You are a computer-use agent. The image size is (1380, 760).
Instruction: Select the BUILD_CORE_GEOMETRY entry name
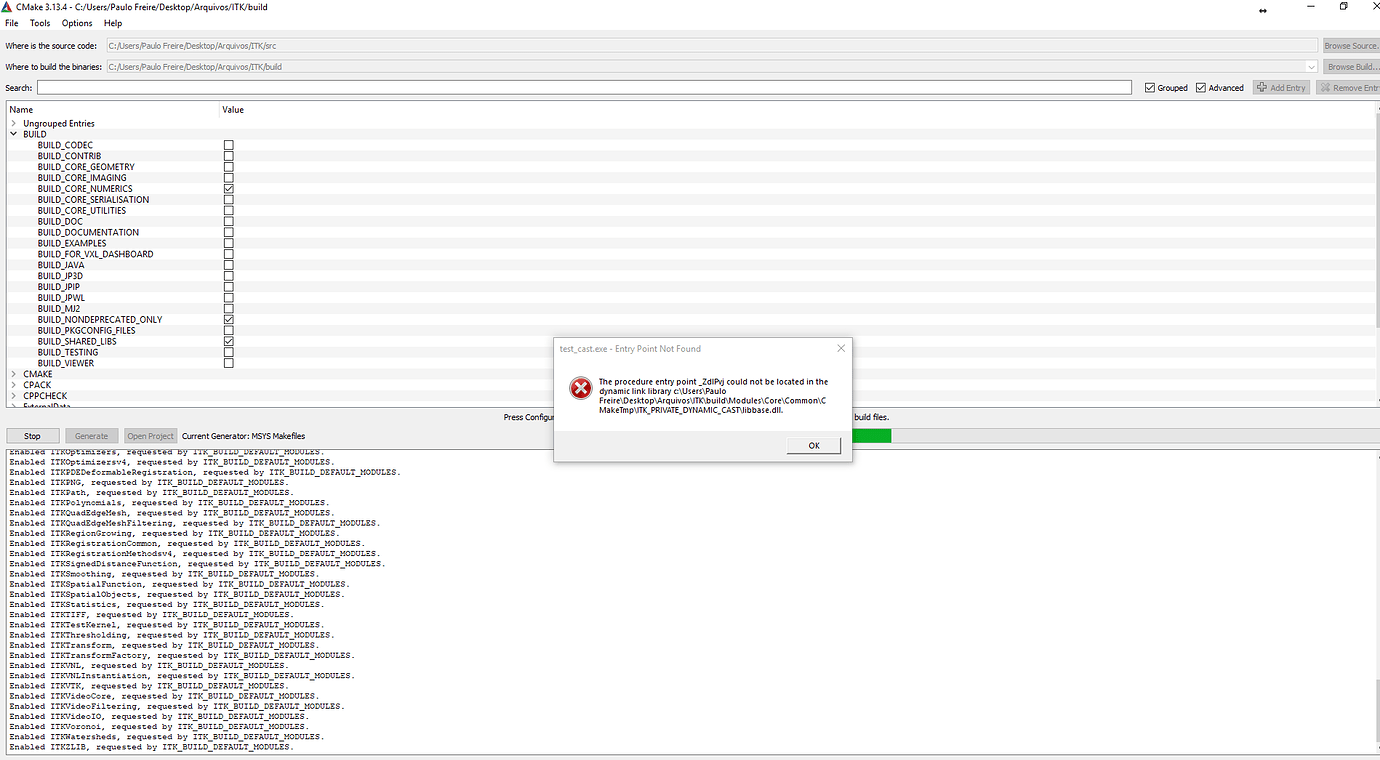[86, 167]
